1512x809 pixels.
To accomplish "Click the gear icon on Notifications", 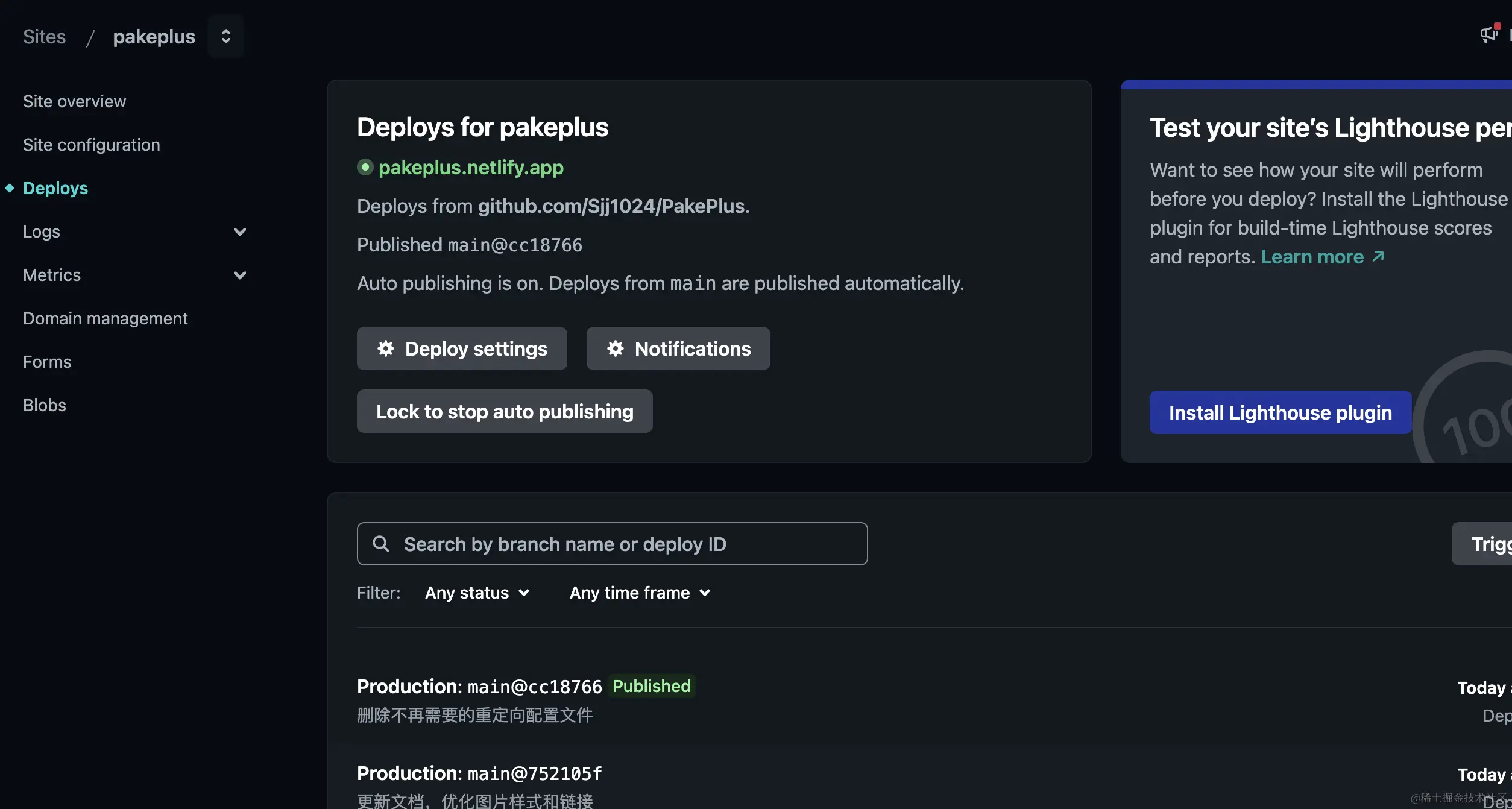I will [615, 348].
